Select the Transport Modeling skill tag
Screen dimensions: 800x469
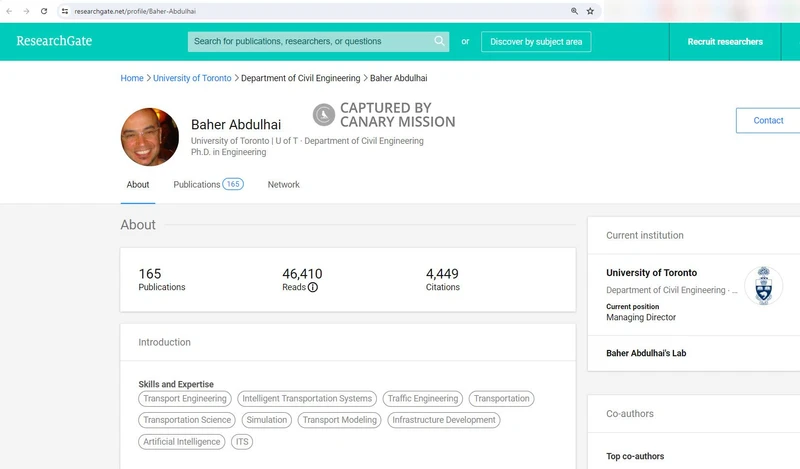click(x=339, y=420)
